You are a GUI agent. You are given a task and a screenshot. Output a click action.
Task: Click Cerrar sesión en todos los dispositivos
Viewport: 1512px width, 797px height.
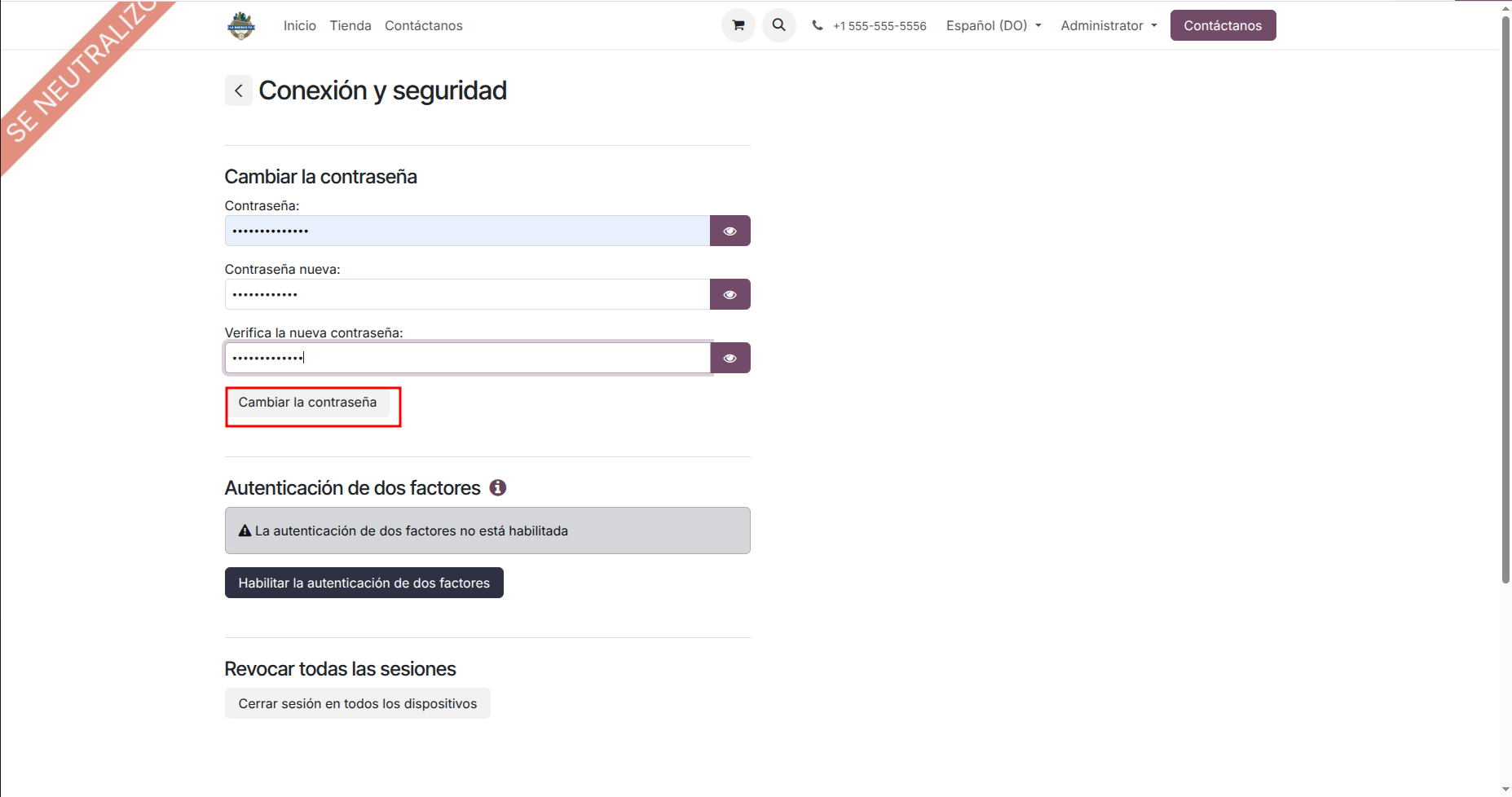point(358,703)
